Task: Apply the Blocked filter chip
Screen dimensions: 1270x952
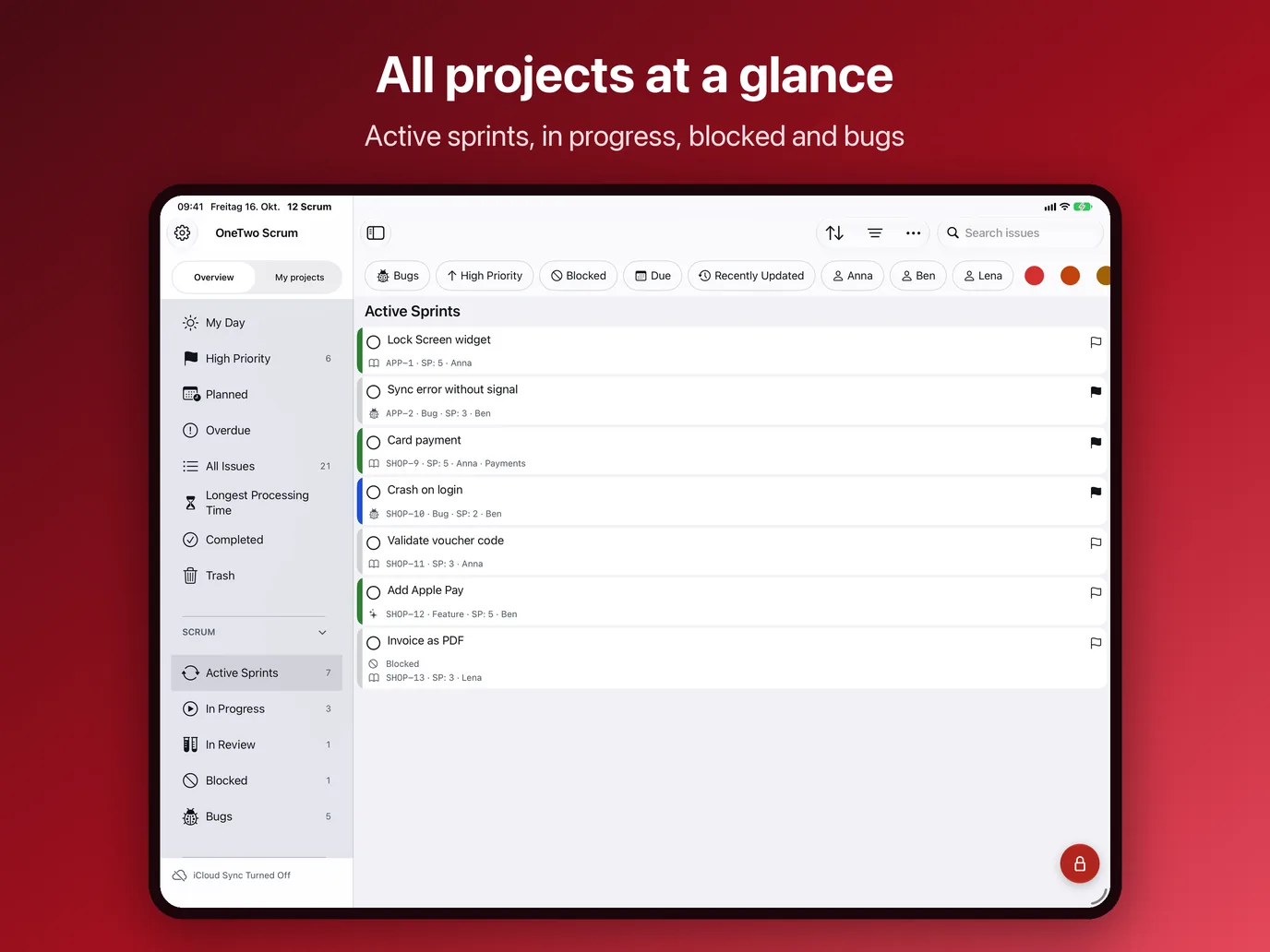Action: [x=579, y=276]
